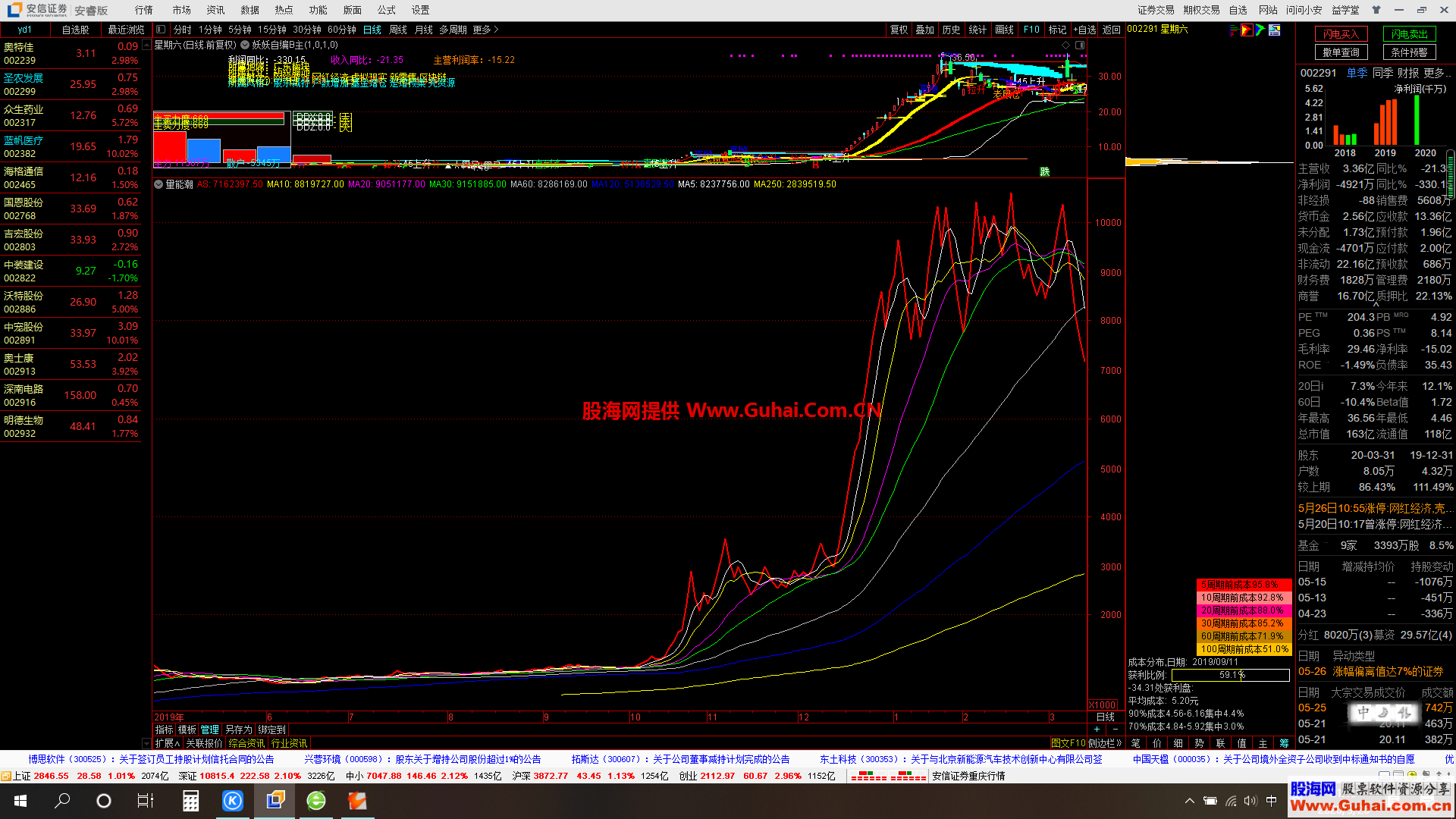Click the red-boxed flame chart icon
The width and height of the screenshot is (1456, 819).
(x=1247, y=30)
